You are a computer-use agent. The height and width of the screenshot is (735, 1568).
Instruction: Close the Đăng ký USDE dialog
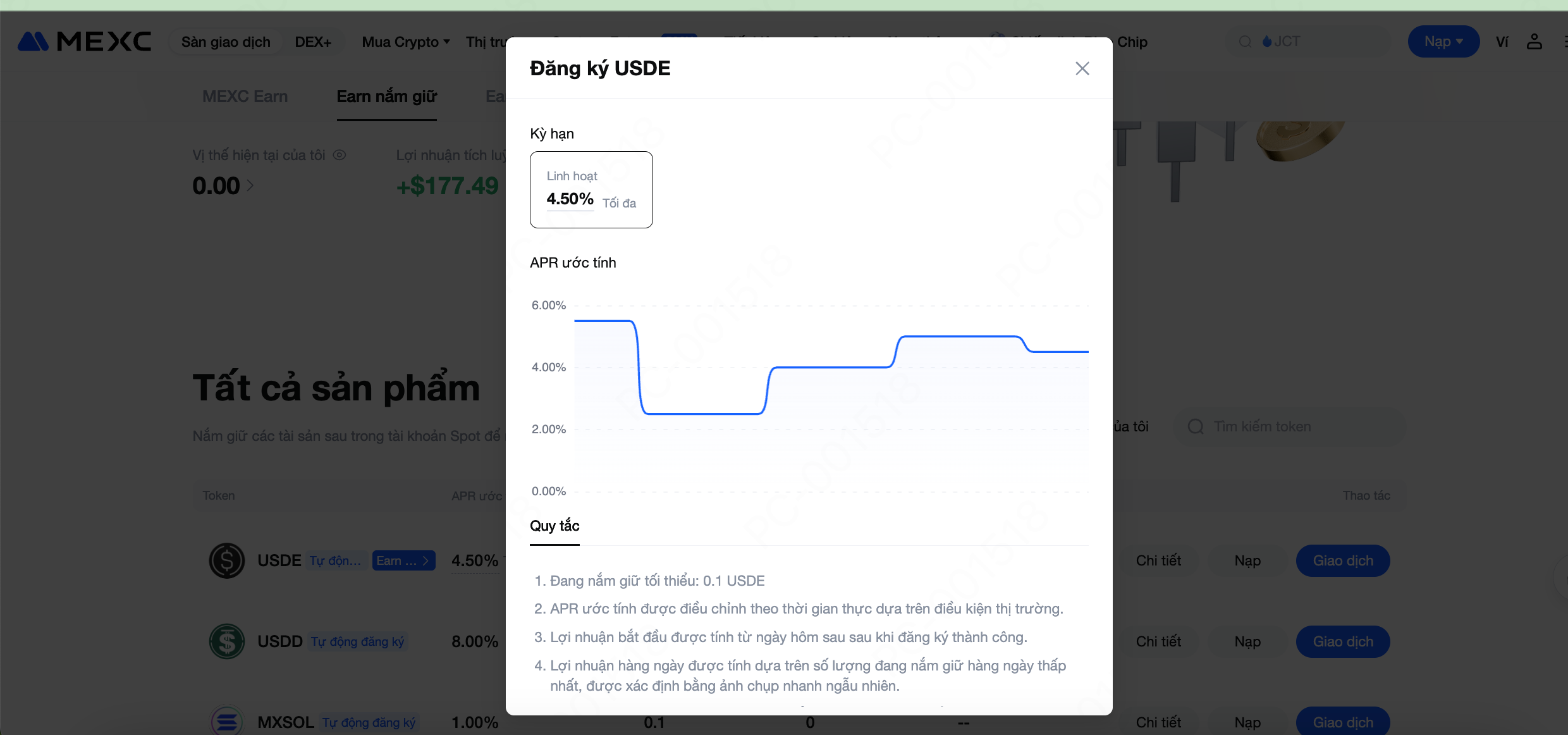1082,68
